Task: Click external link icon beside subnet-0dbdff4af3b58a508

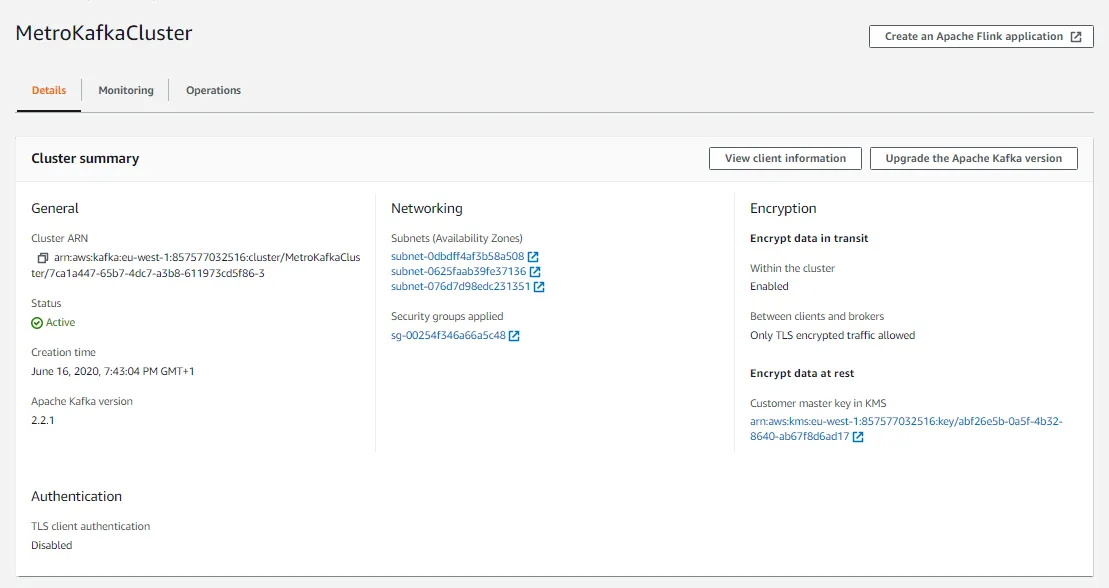Action: pos(533,257)
